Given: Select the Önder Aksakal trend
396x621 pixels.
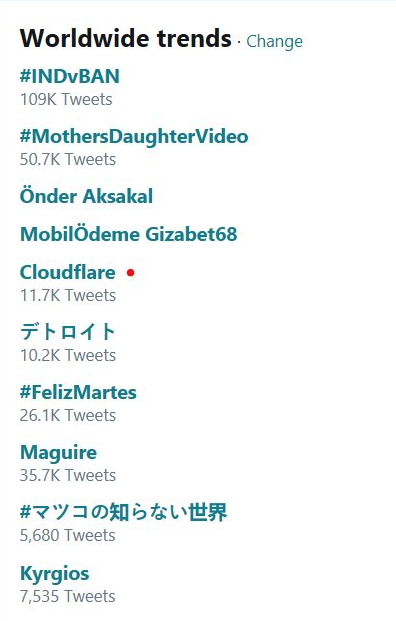Looking at the screenshot, I should (86, 196).
